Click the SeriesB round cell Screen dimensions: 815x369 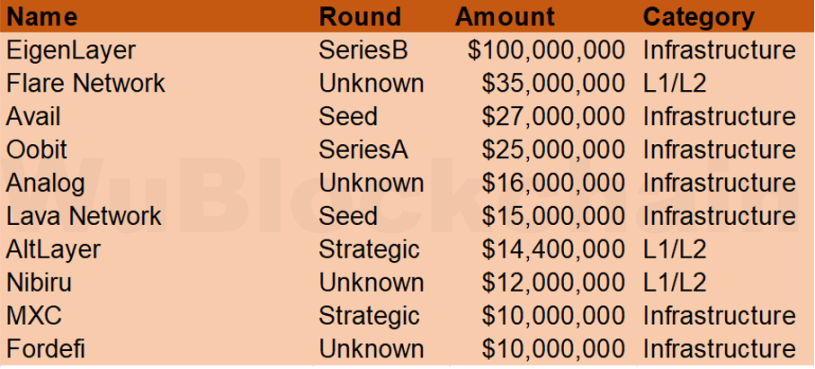(363, 50)
